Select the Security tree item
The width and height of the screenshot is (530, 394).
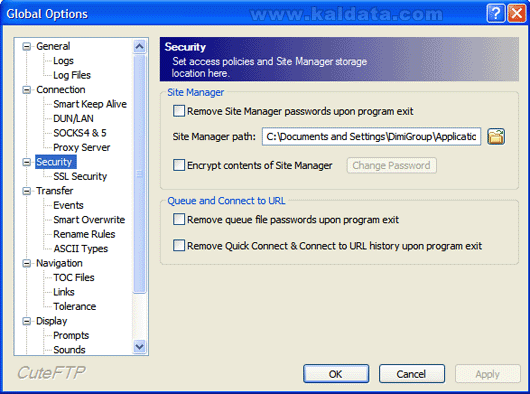(x=56, y=162)
